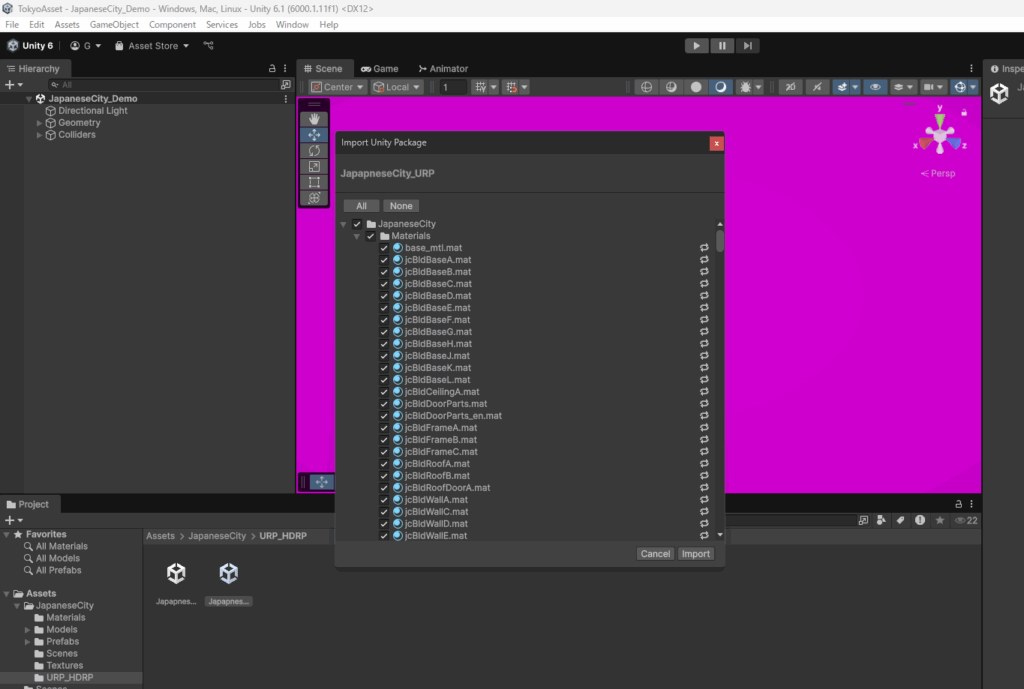The width and height of the screenshot is (1024, 689).
Task: Click the JapaneseCity breadcrumb in Project
Action: pyautogui.click(x=217, y=536)
